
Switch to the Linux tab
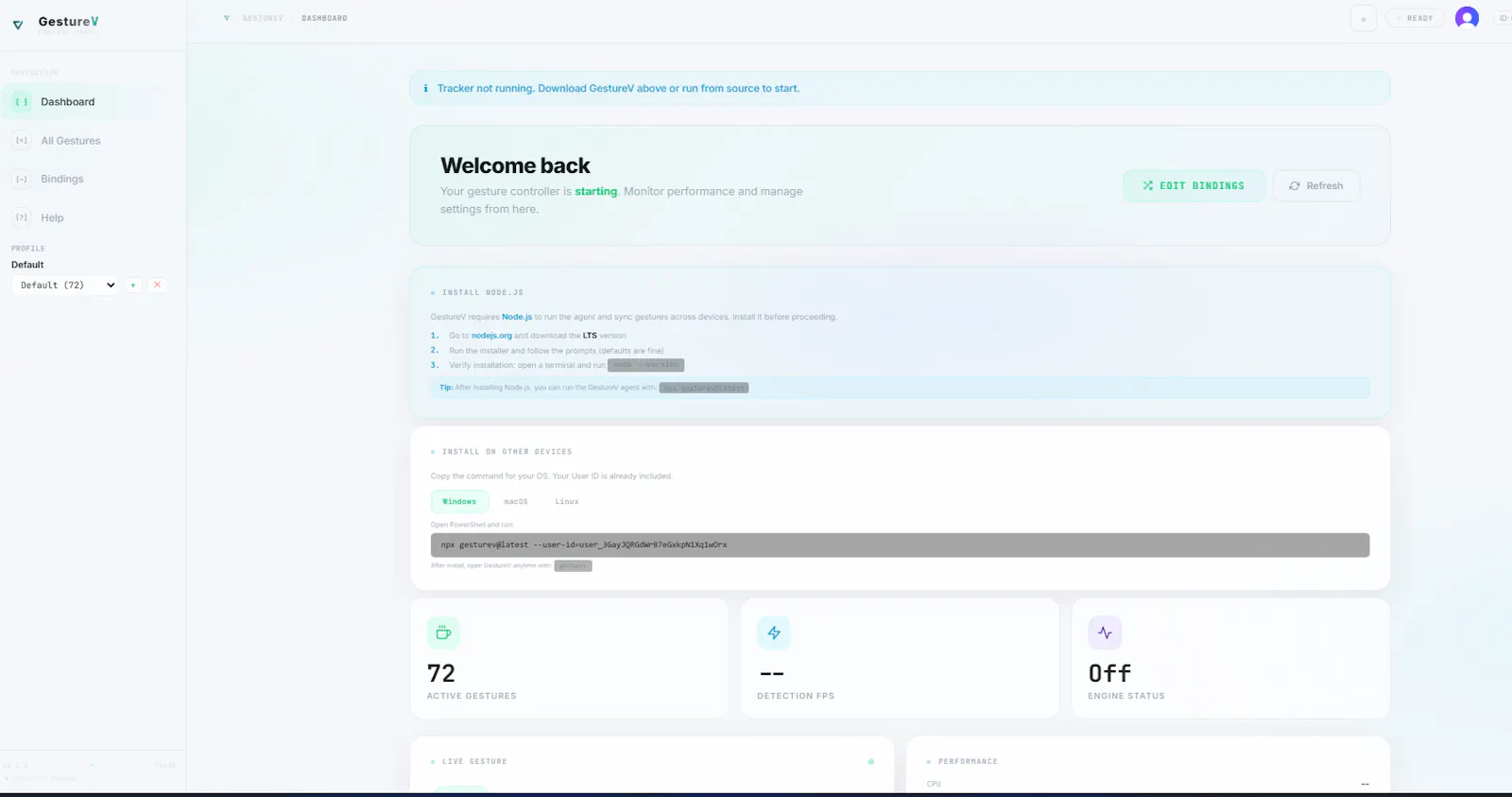click(567, 501)
